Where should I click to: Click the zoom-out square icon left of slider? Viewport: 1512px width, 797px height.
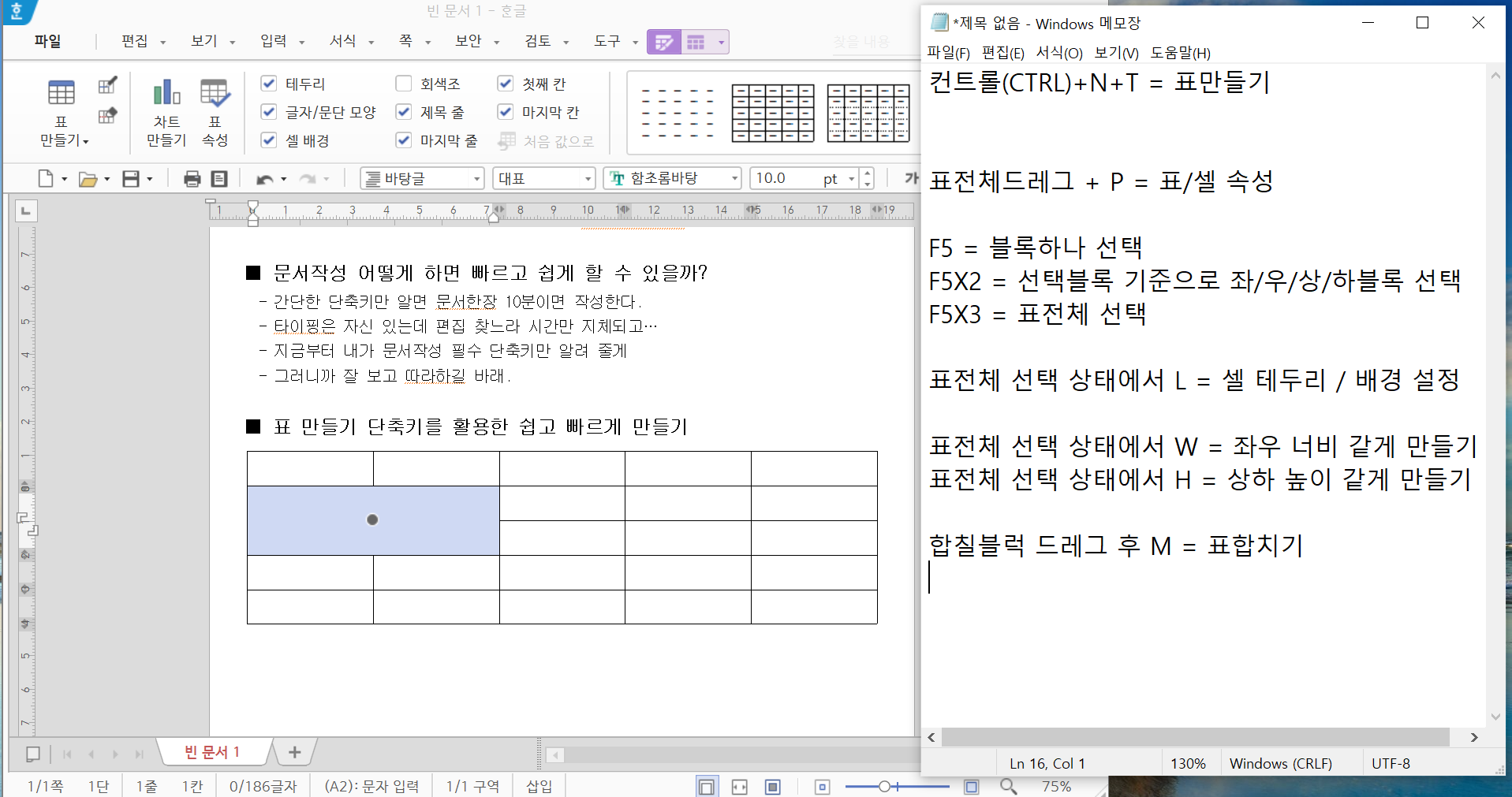(x=823, y=787)
